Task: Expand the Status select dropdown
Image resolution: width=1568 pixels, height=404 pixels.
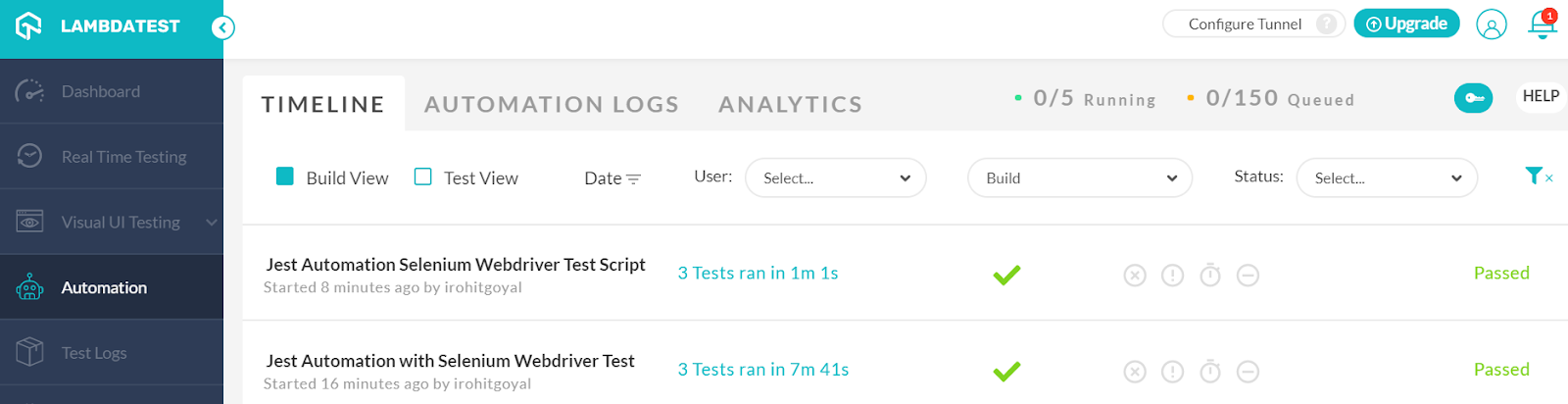Action: [x=1386, y=178]
